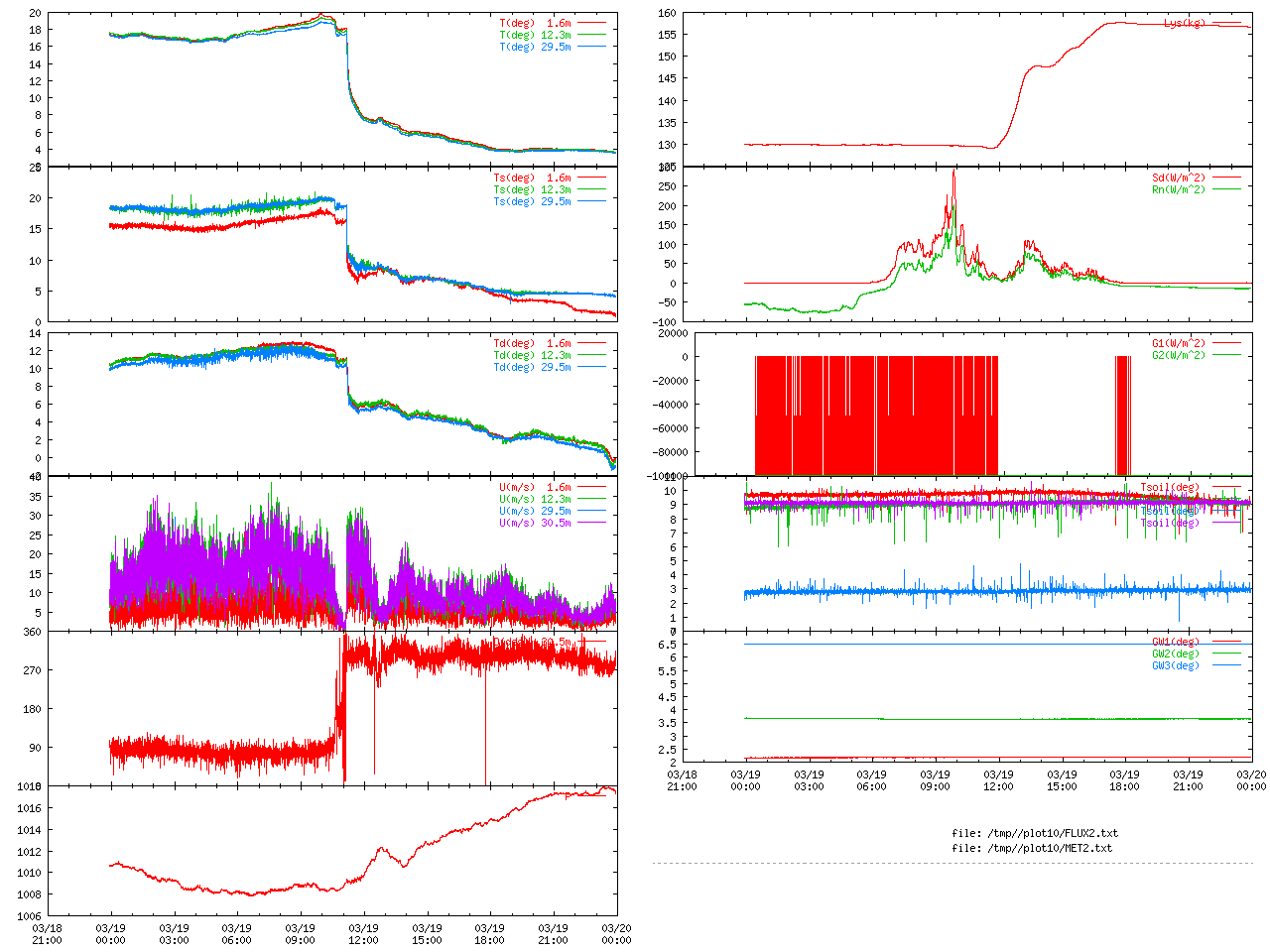
Task: Click the green line sample beside Rn(W/m^2)
Action: coord(1226,189)
